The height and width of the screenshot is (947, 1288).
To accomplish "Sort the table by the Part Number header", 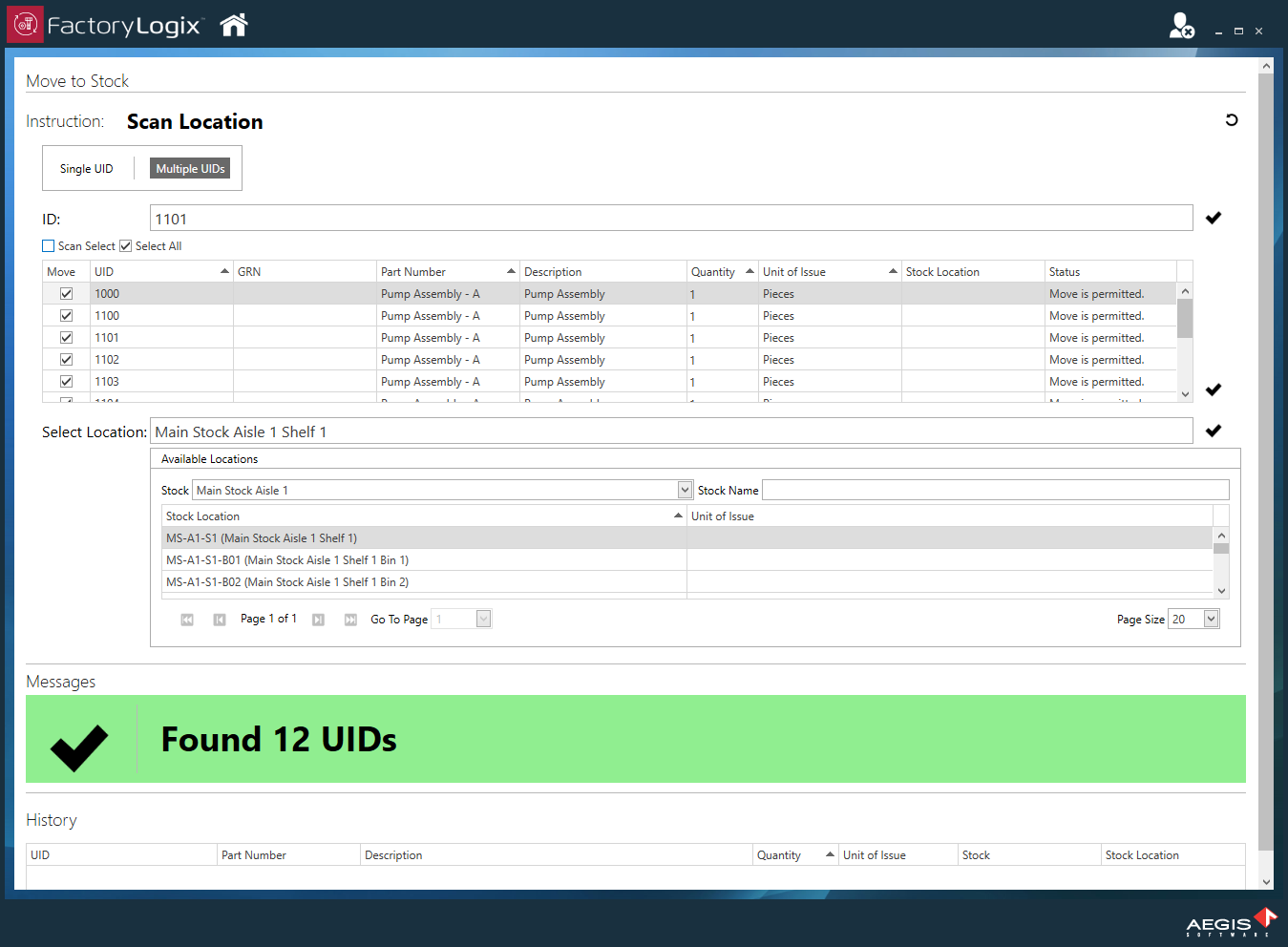I will point(413,271).
